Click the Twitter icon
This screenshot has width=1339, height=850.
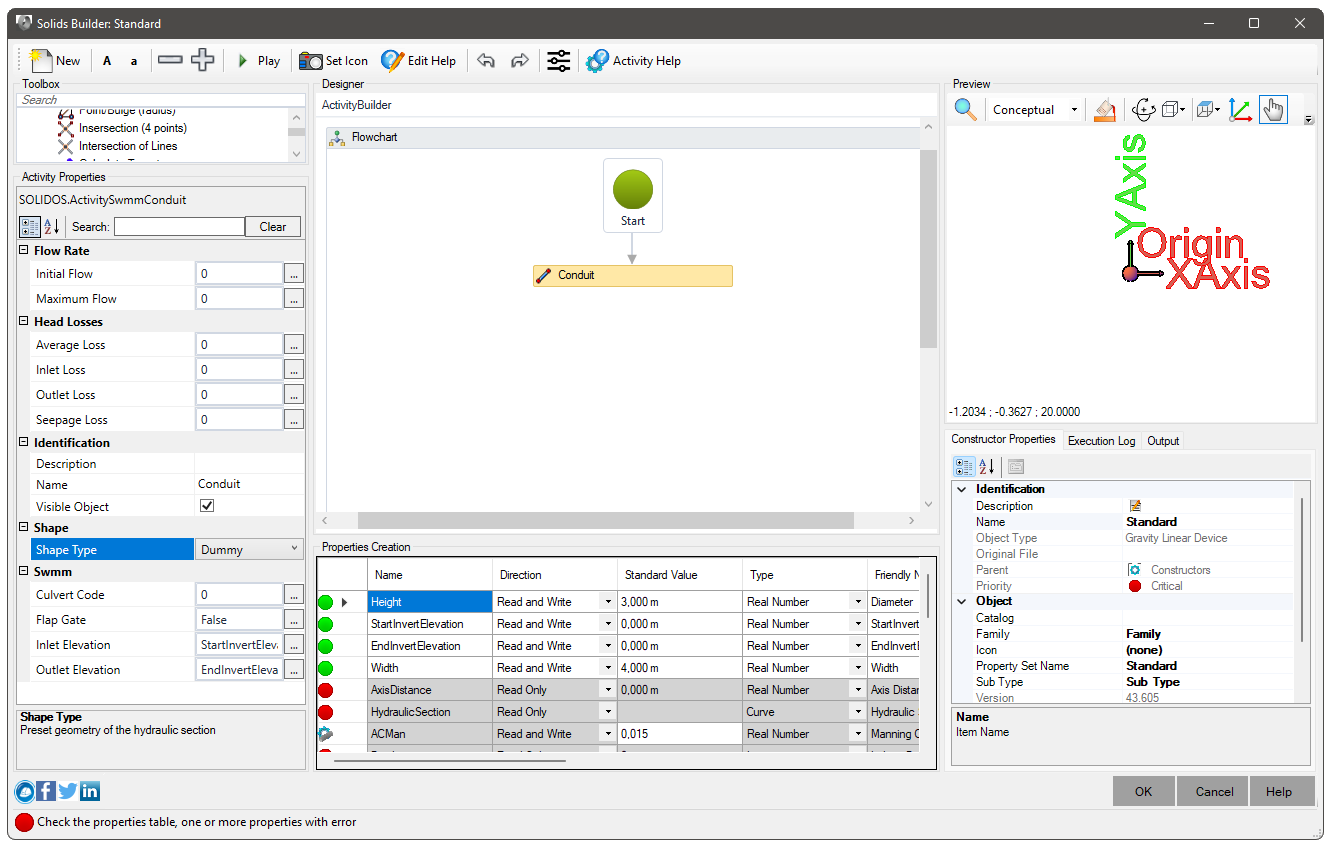click(68, 791)
